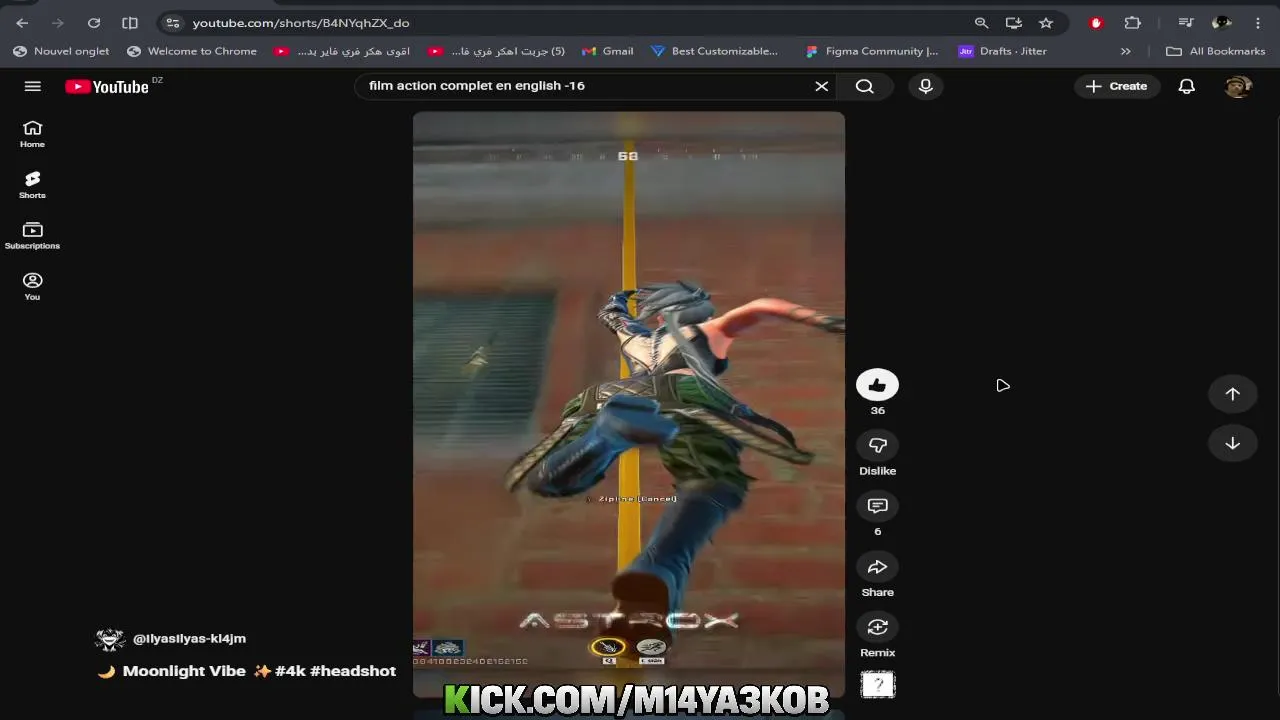This screenshot has height=720, width=1280.
Task: Open Subscriptions in the sidebar
Action: (x=32, y=236)
